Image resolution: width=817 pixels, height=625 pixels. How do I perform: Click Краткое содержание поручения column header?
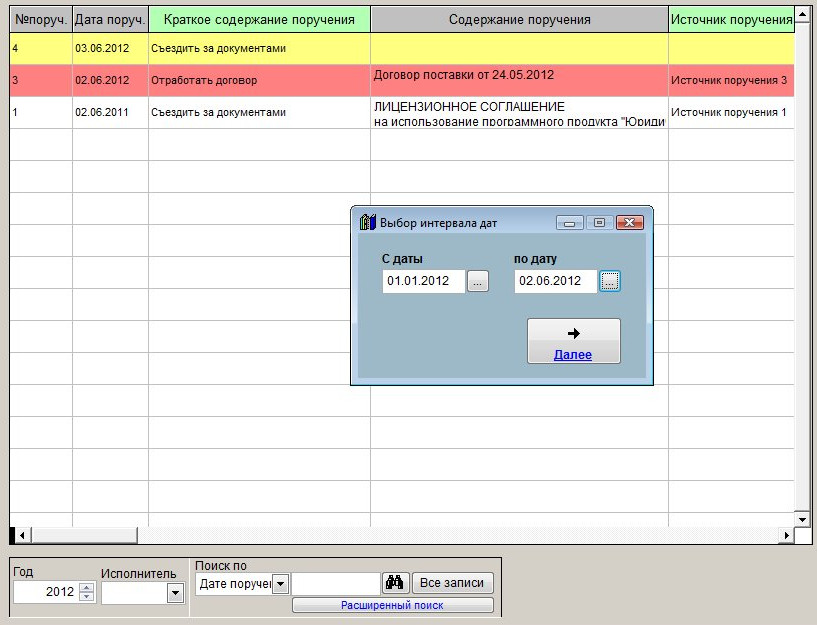click(x=259, y=20)
